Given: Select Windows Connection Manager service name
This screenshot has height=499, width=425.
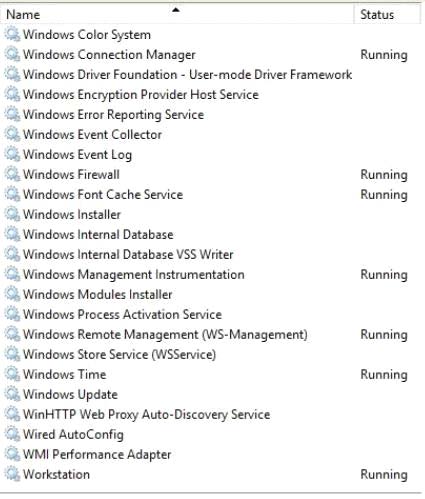Looking at the screenshot, I should [109, 55].
